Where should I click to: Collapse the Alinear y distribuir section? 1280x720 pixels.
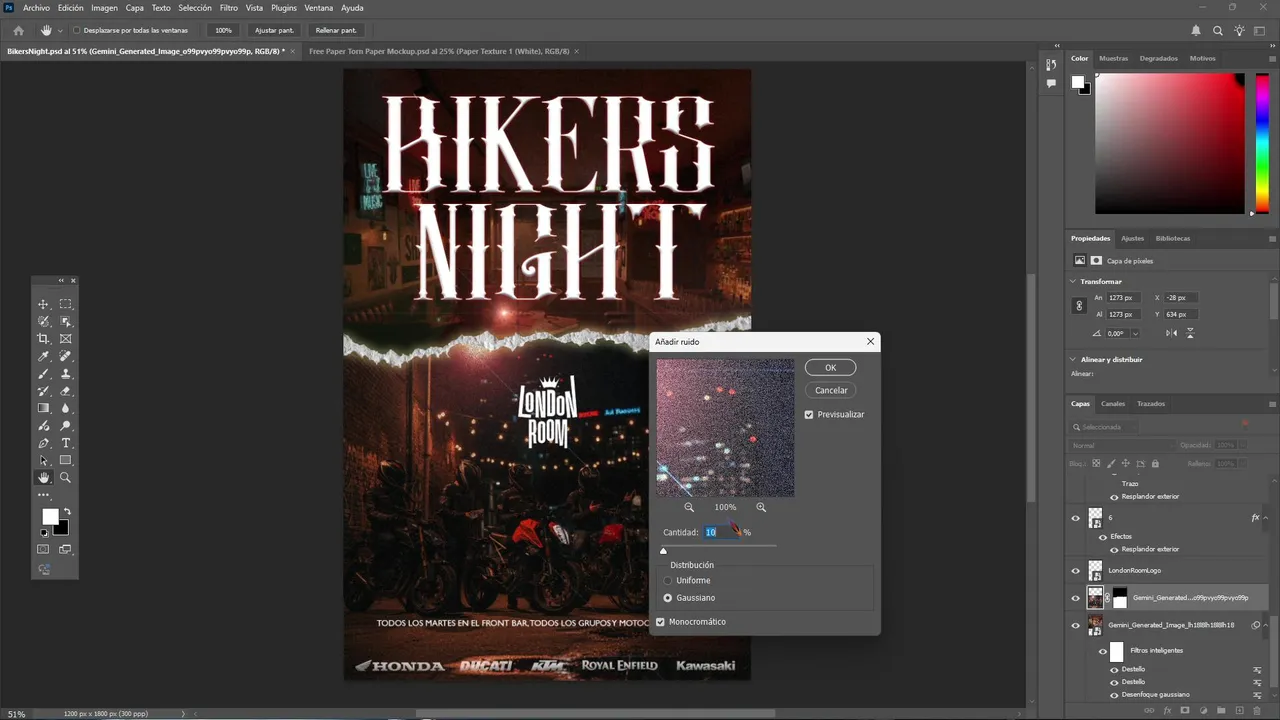click(x=1074, y=359)
